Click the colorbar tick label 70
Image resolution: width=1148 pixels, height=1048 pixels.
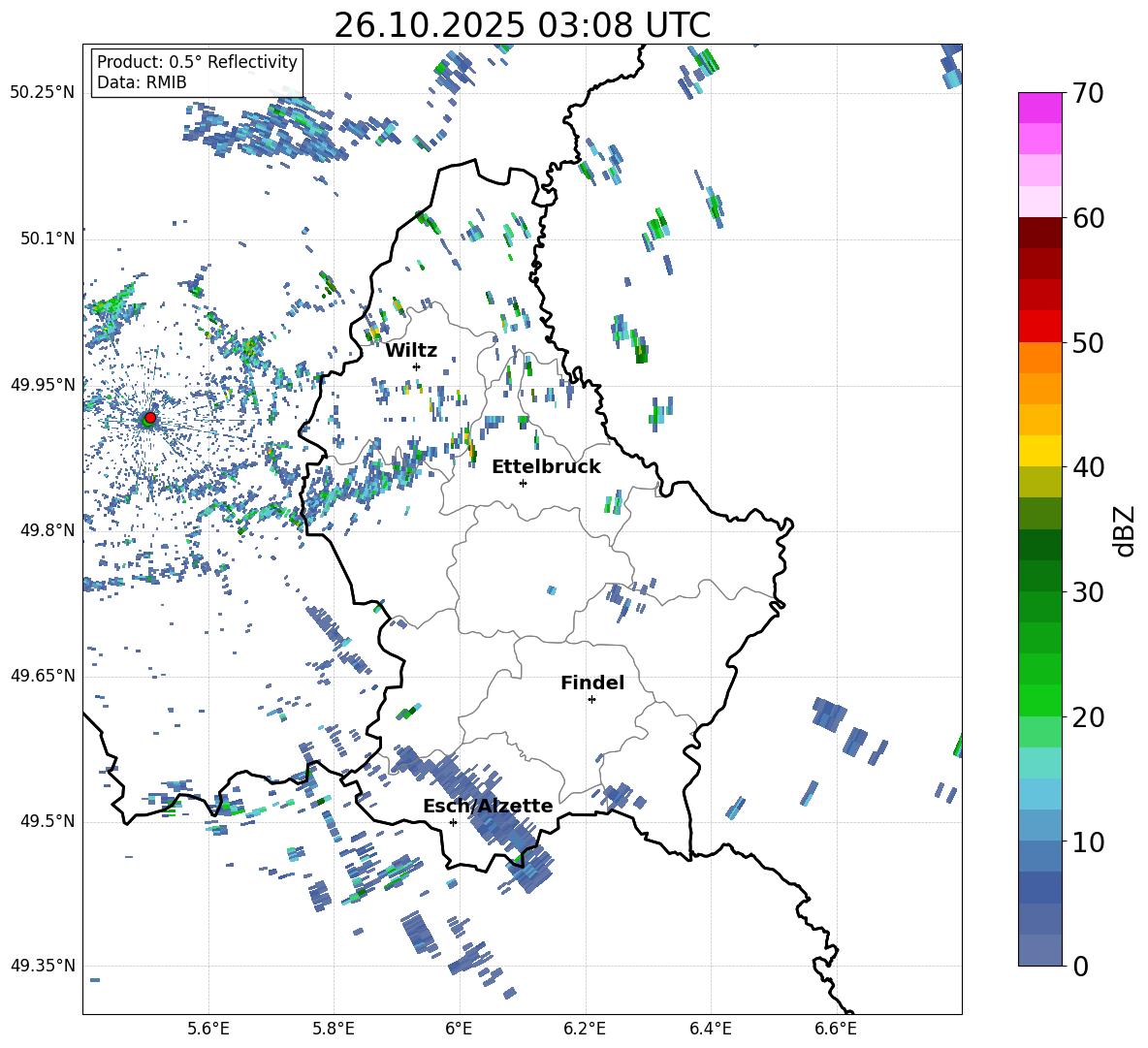[1088, 93]
